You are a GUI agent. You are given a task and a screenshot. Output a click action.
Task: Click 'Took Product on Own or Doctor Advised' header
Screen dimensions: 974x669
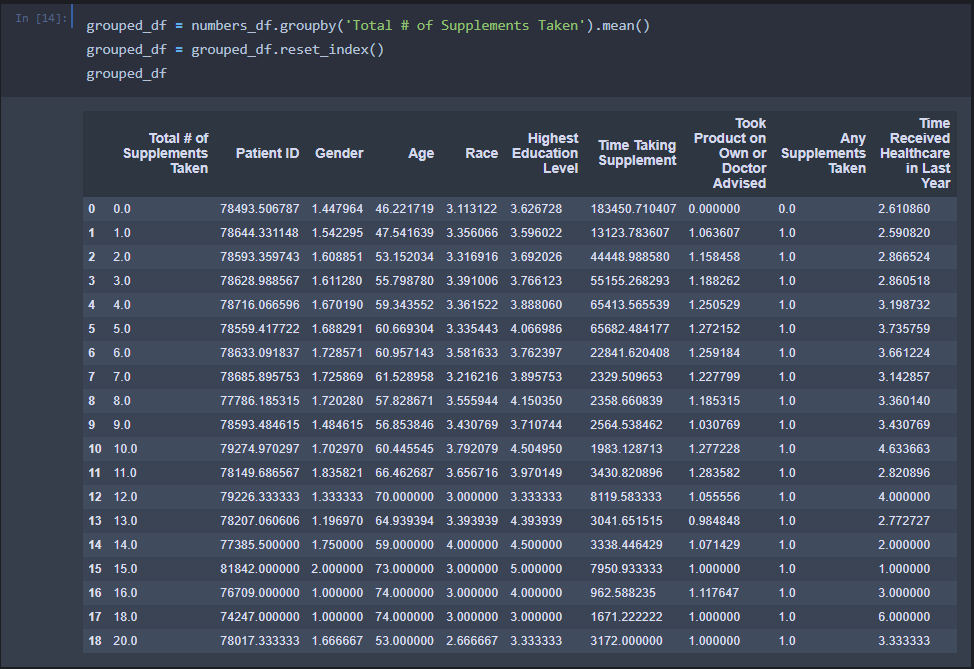(x=730, y=153)
